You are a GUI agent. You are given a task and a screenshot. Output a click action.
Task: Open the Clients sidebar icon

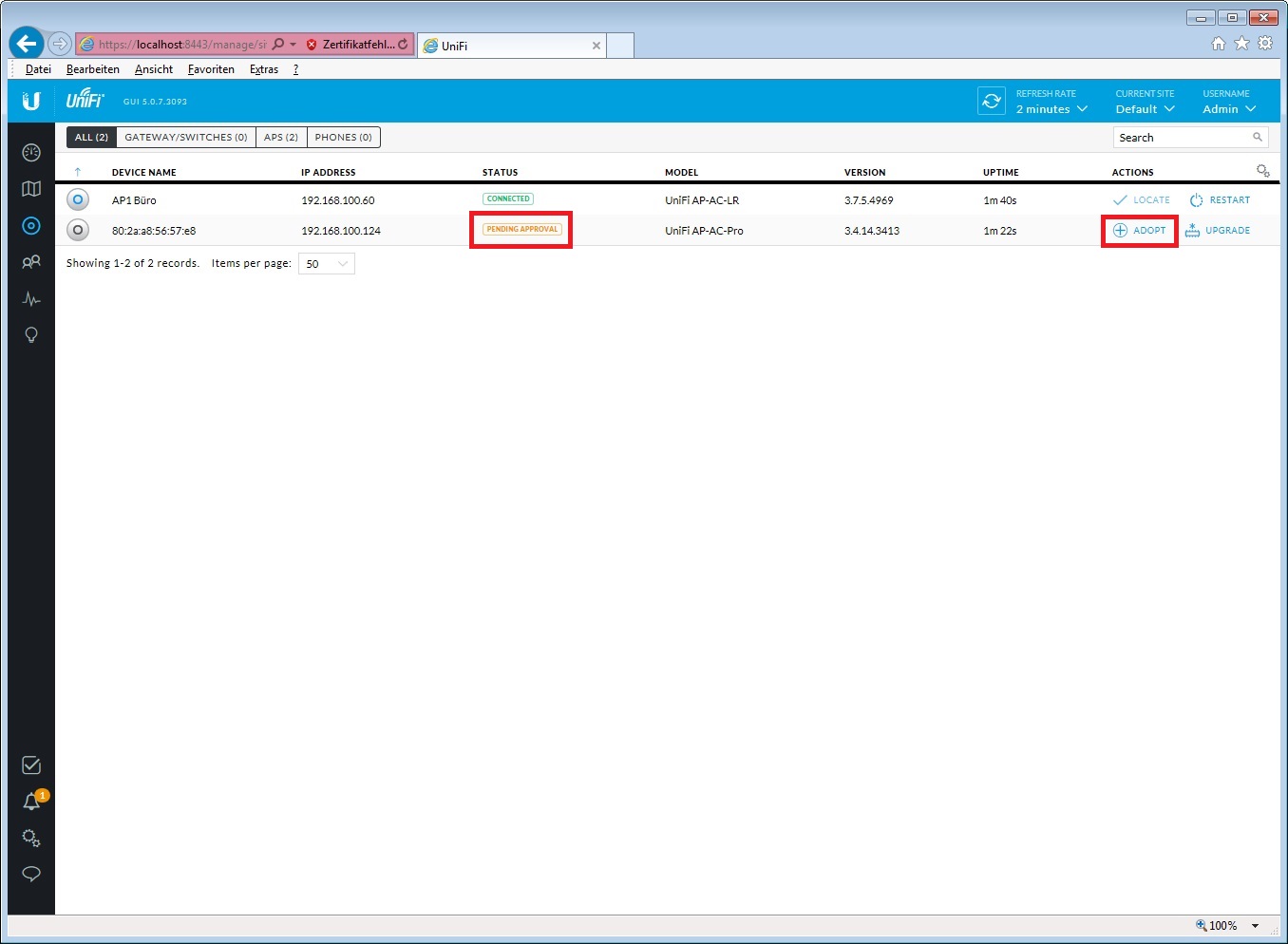click(x=31, y=262)
